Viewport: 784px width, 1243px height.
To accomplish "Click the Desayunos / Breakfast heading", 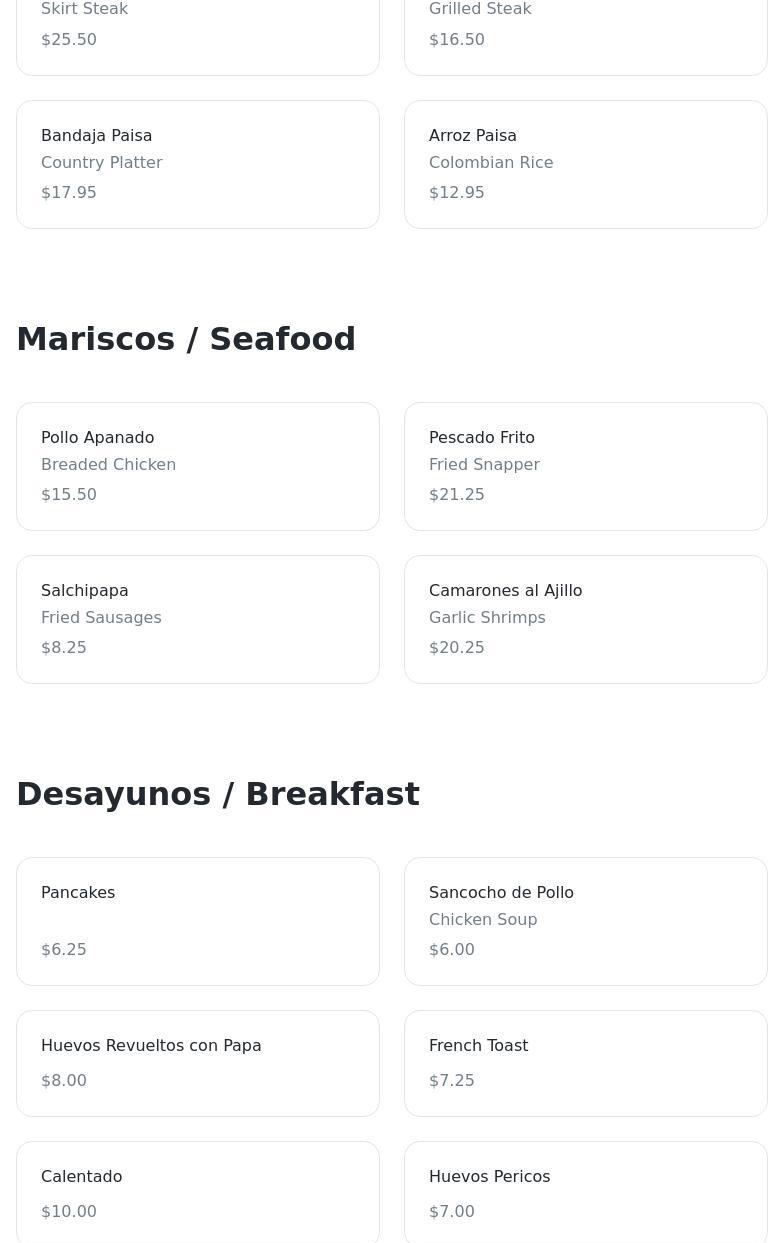I will click(x=218, y=794).
